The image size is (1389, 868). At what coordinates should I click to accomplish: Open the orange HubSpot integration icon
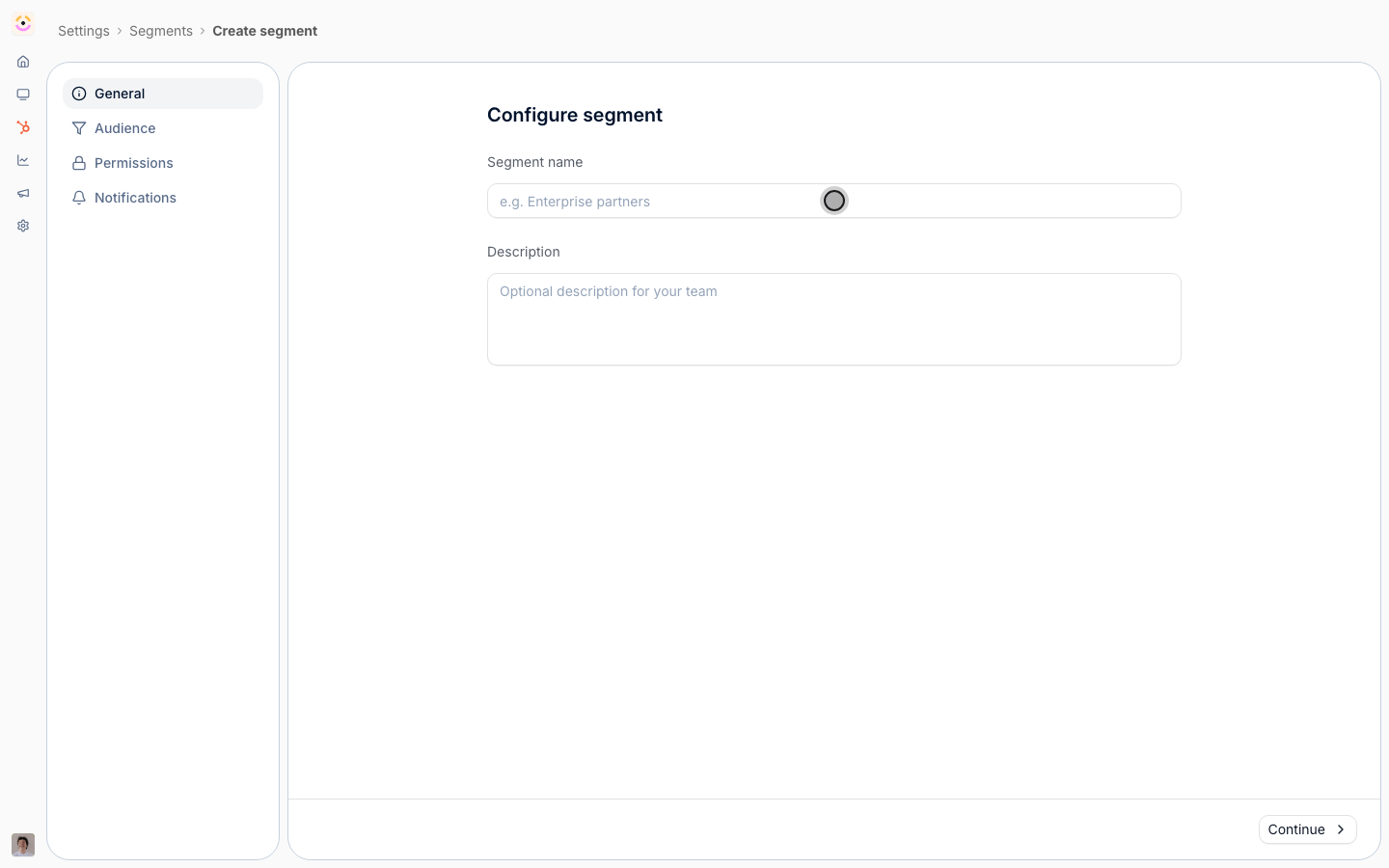(x=23, y=127)
